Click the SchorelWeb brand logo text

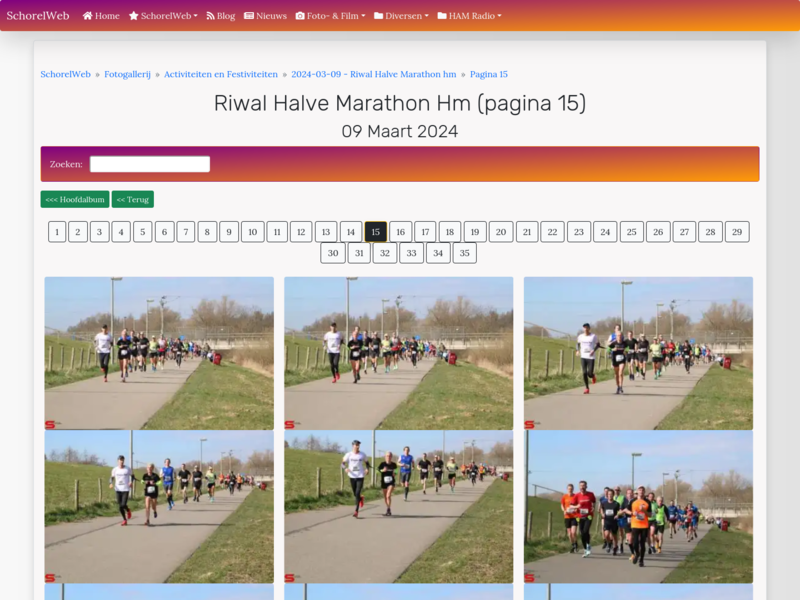pos(38,15)
